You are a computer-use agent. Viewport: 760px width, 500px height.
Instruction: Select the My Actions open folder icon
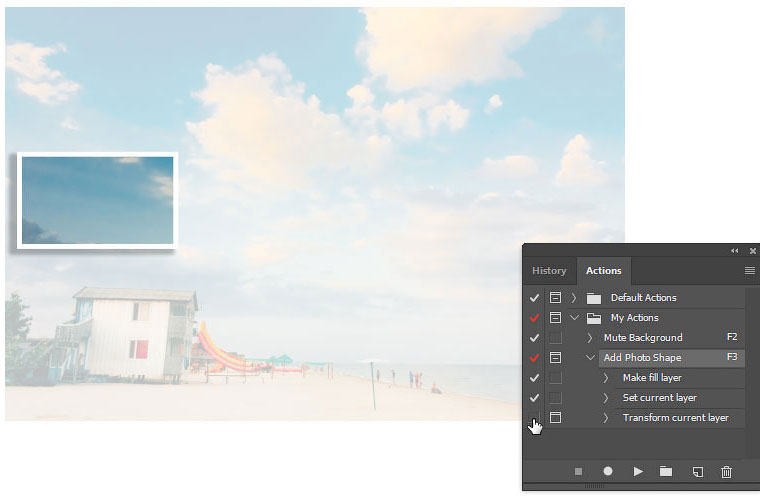point(594,318)
